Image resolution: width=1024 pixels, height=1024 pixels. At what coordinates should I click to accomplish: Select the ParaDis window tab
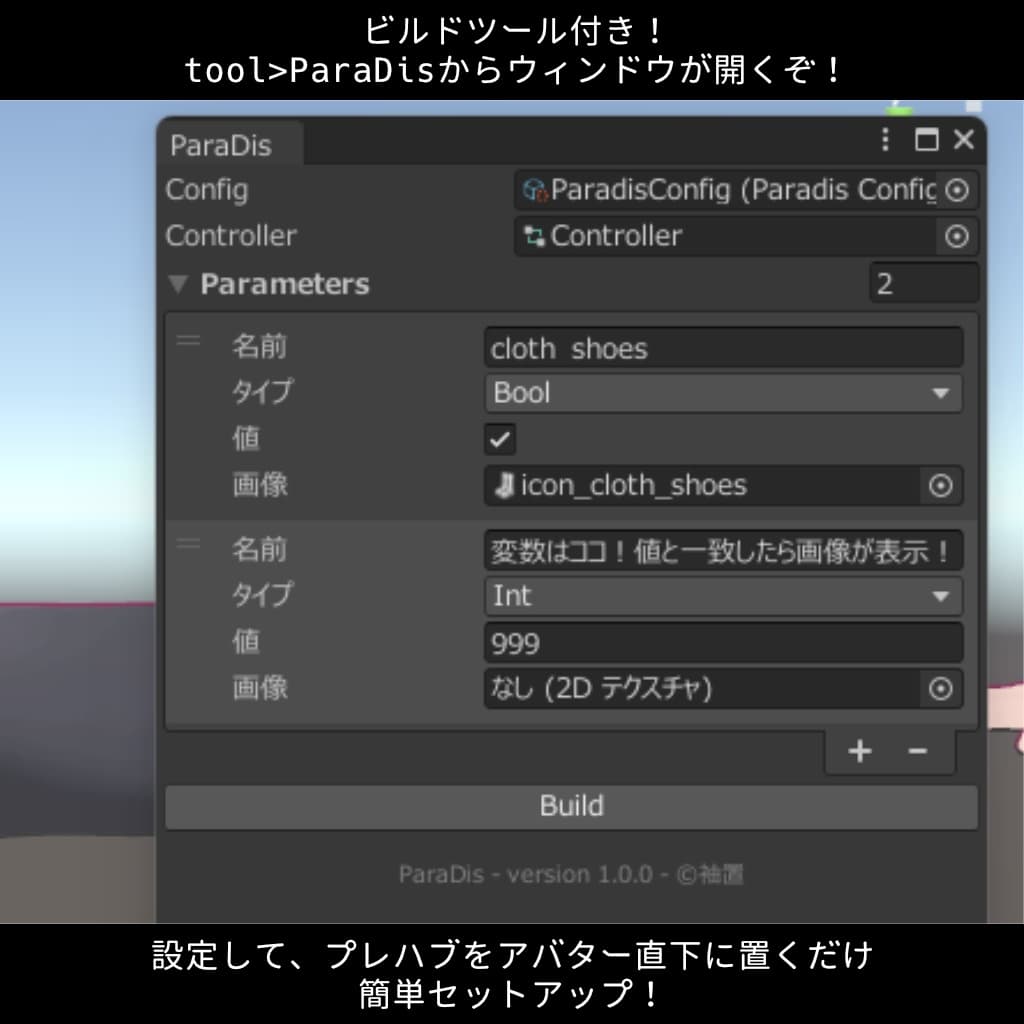point(221,145)
